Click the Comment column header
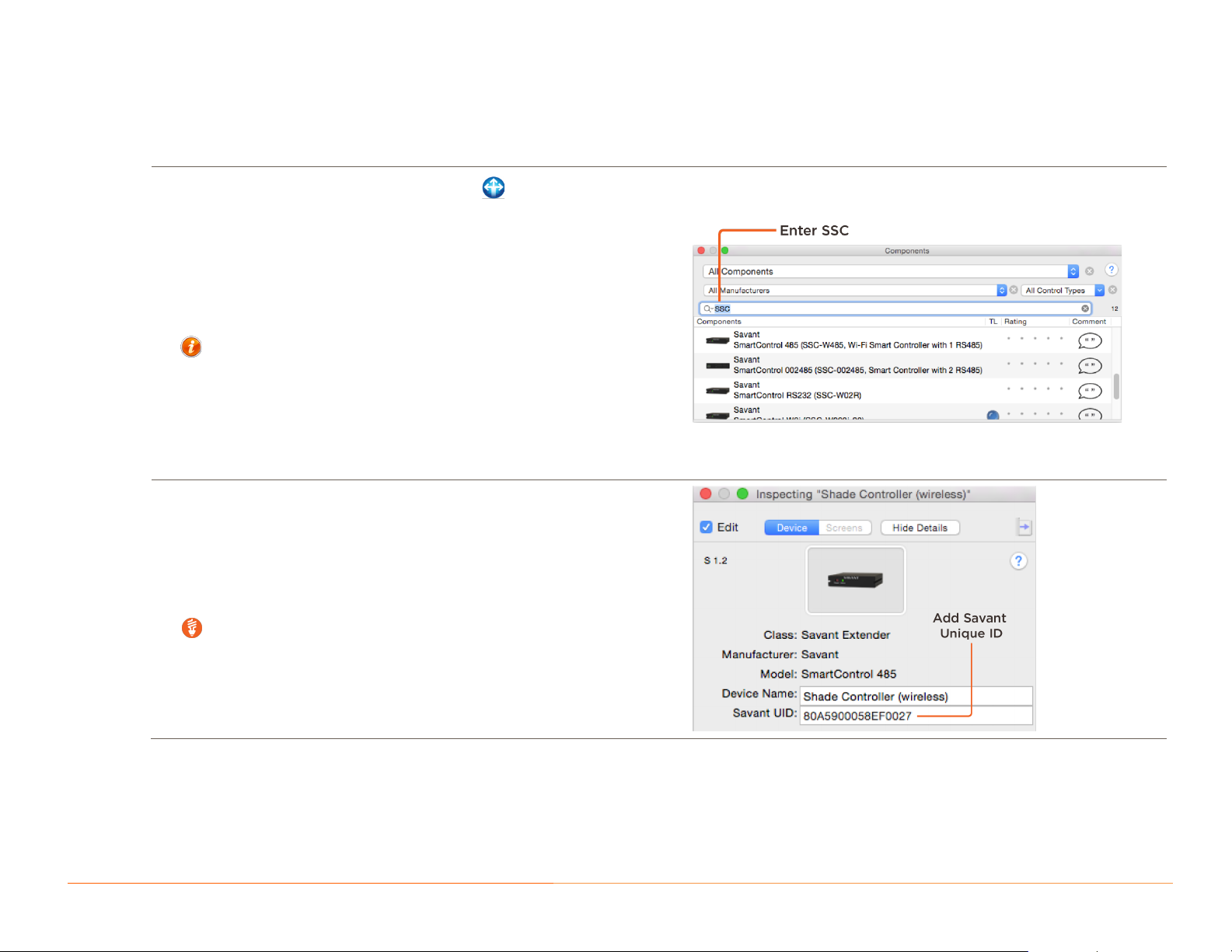The image size is (1232, 952). (1089, 322)
